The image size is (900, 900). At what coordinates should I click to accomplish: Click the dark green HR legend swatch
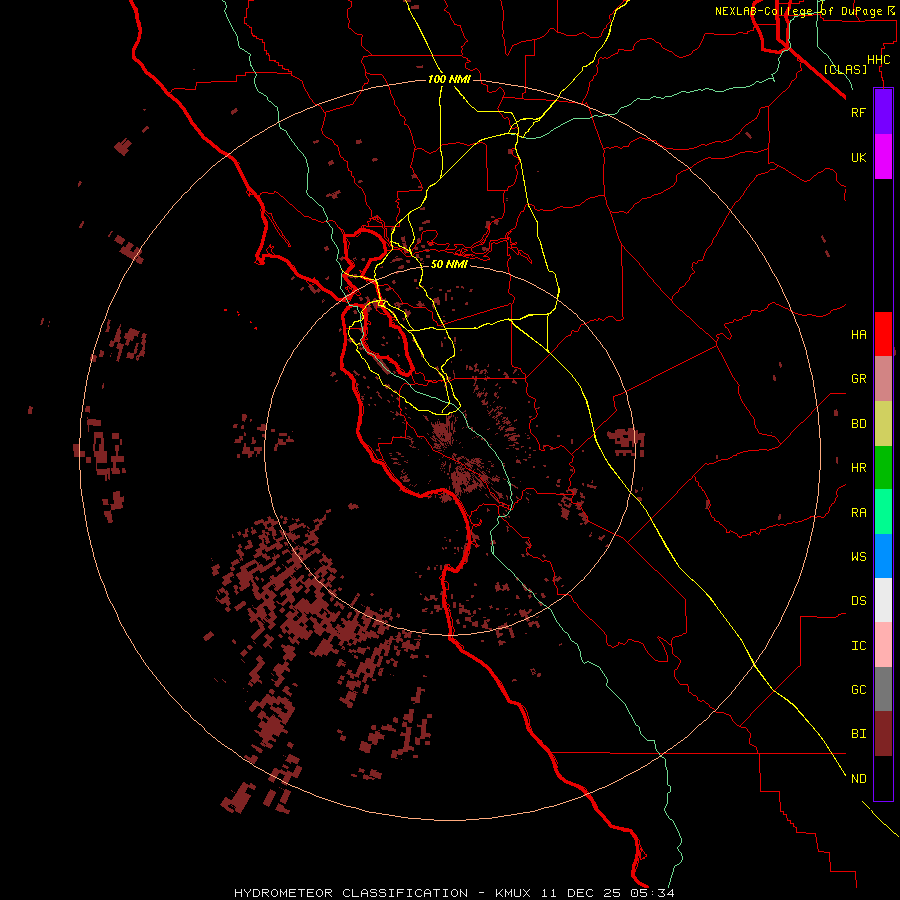pos(883,468)
